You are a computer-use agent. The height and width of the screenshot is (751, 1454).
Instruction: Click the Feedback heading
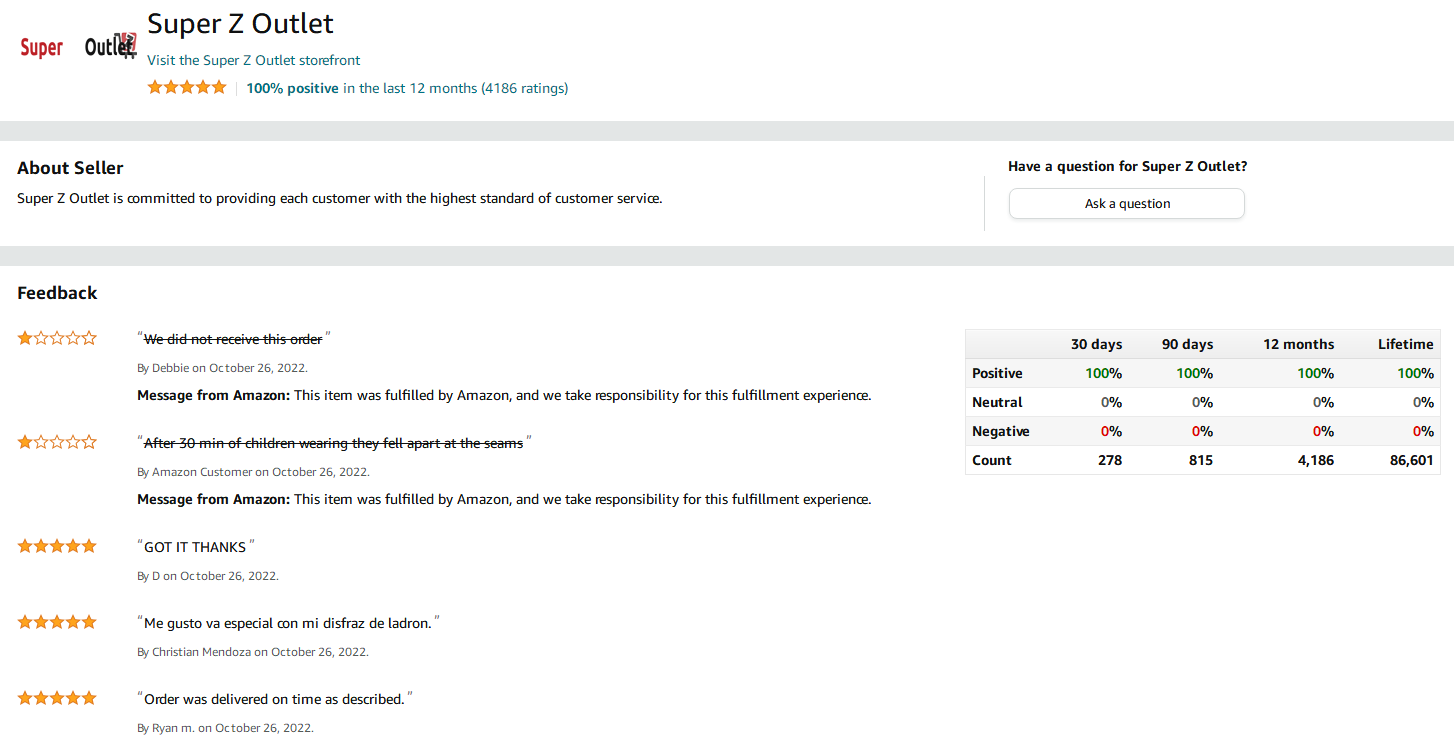pyautogui.click(x=57, y=293)
